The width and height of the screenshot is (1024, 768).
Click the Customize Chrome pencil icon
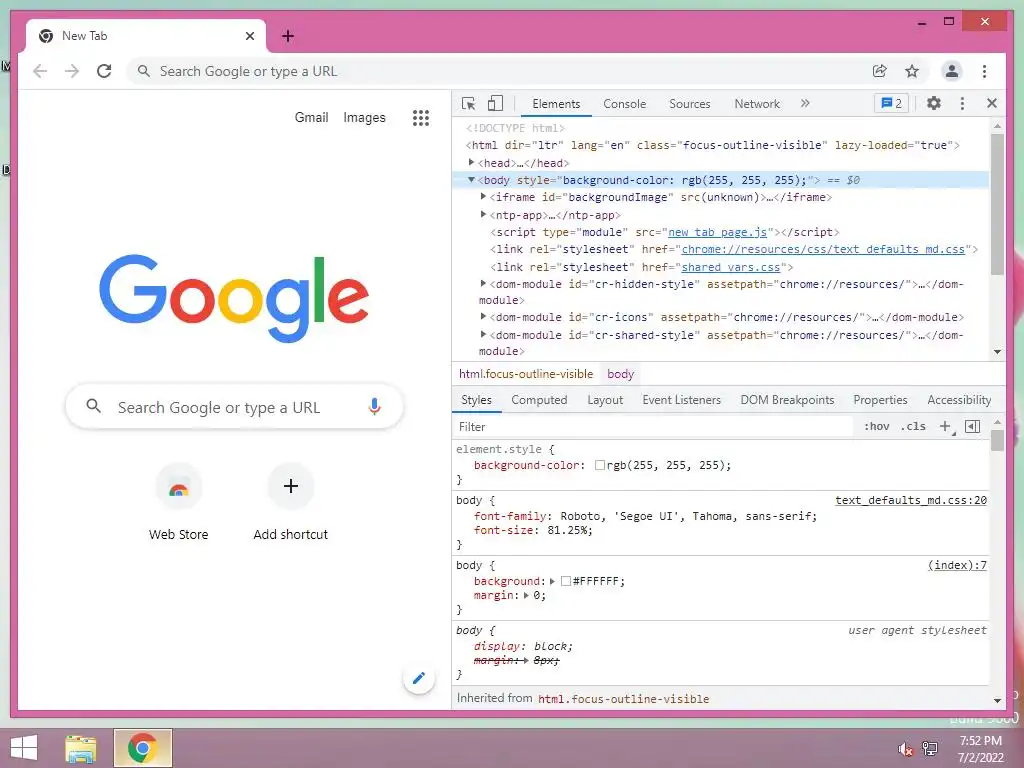click(x=419, y=678)
